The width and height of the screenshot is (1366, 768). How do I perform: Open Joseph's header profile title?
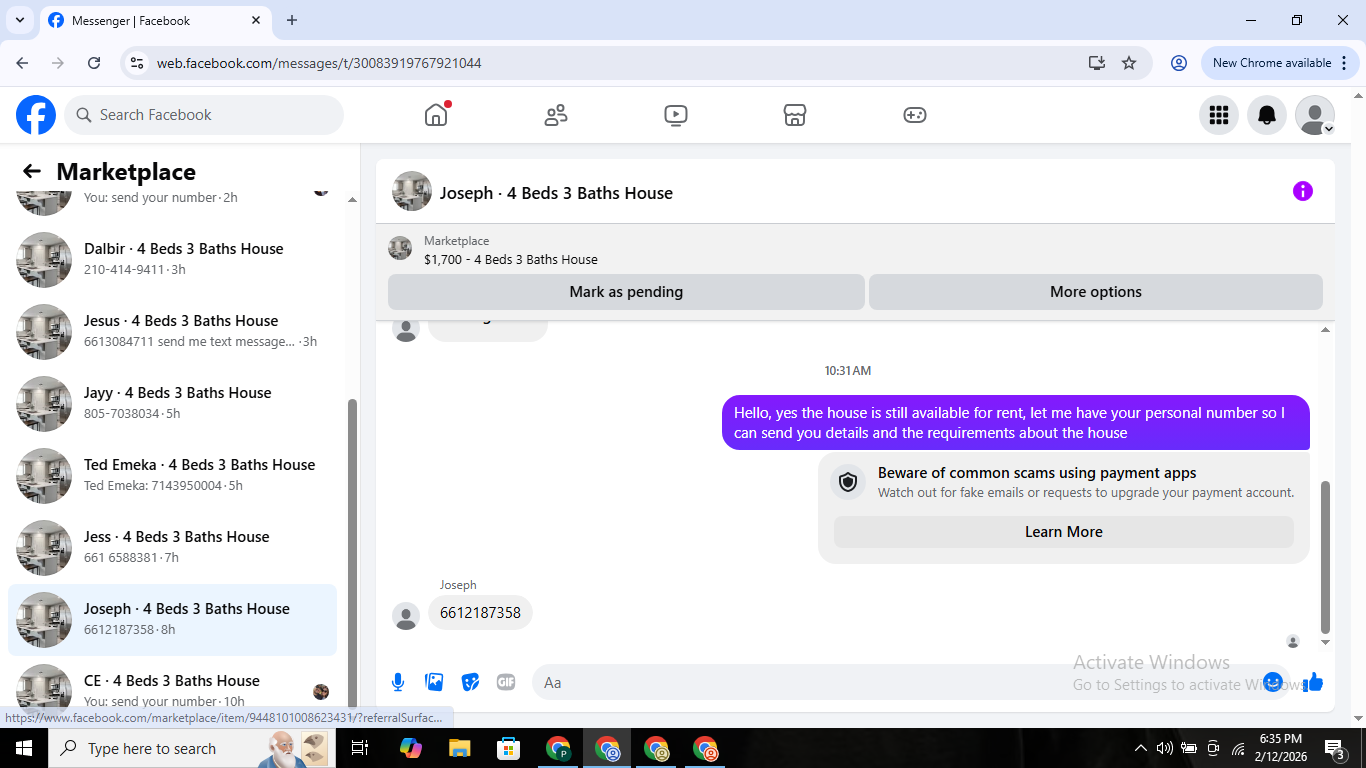tap(556, 193)
